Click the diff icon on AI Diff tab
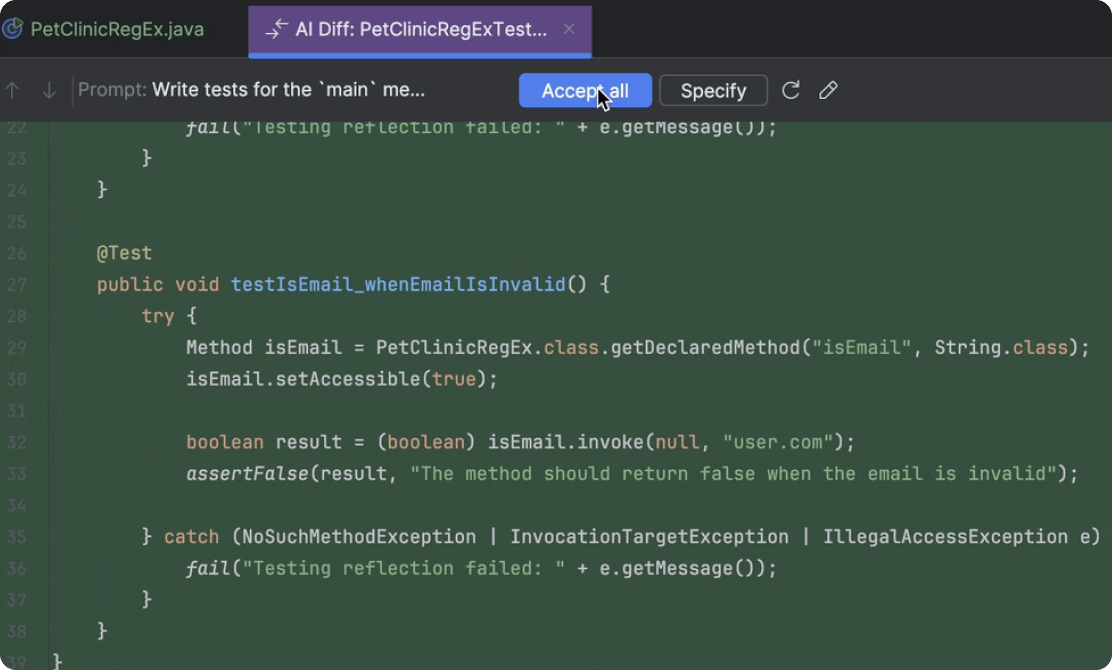Screen dimensions: 1112x670 click(x=276, y=30)
